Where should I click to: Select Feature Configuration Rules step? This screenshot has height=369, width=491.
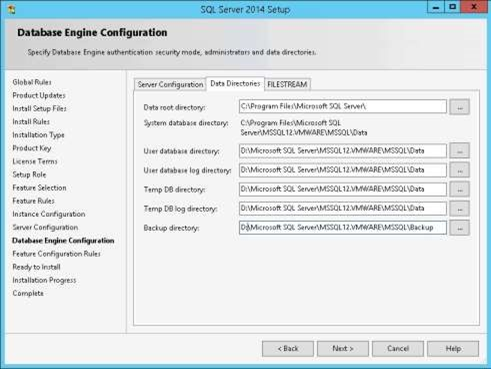(56, 254)
